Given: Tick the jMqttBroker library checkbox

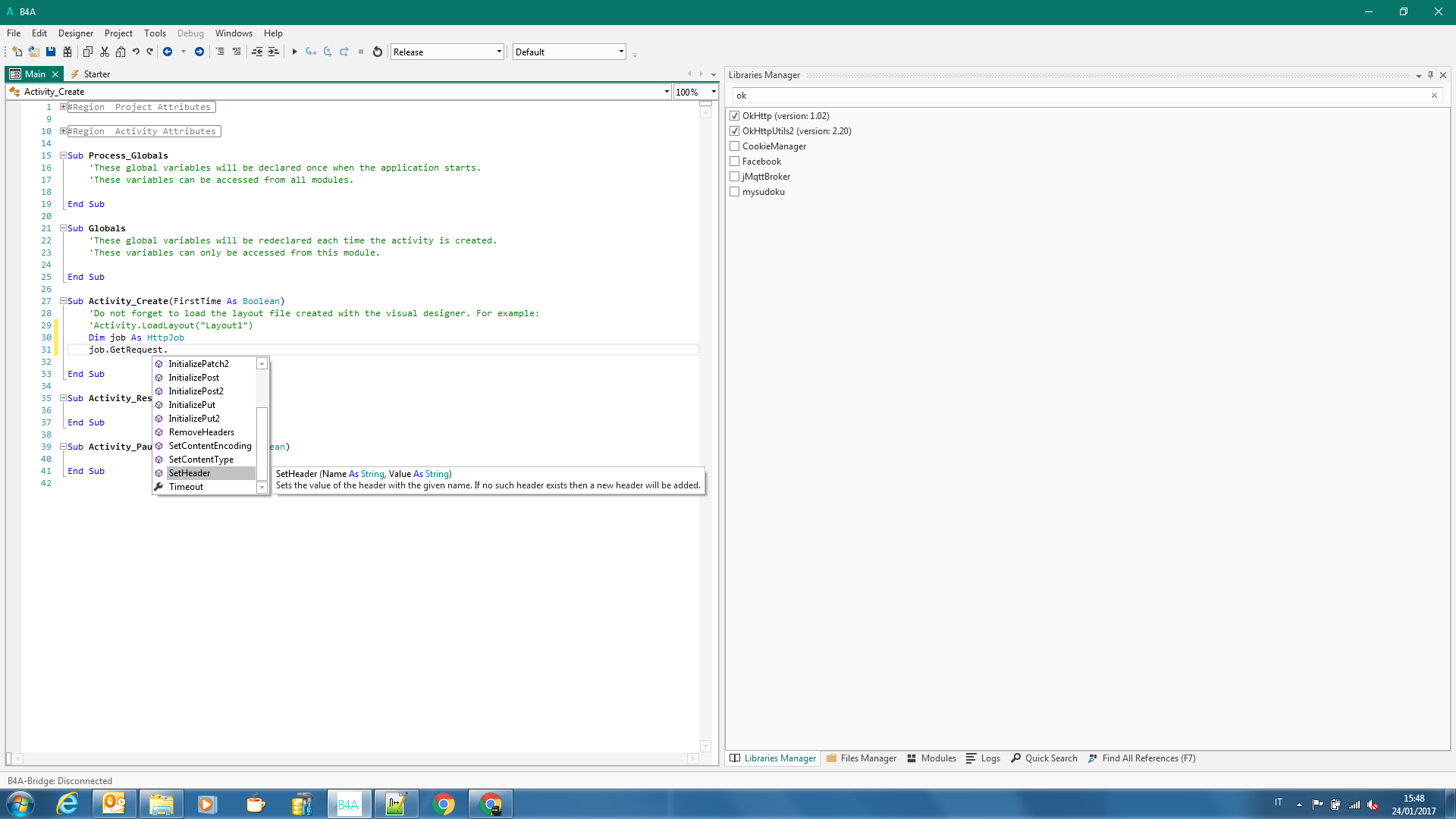Looking at the screenshot, I should coord(734,177).
